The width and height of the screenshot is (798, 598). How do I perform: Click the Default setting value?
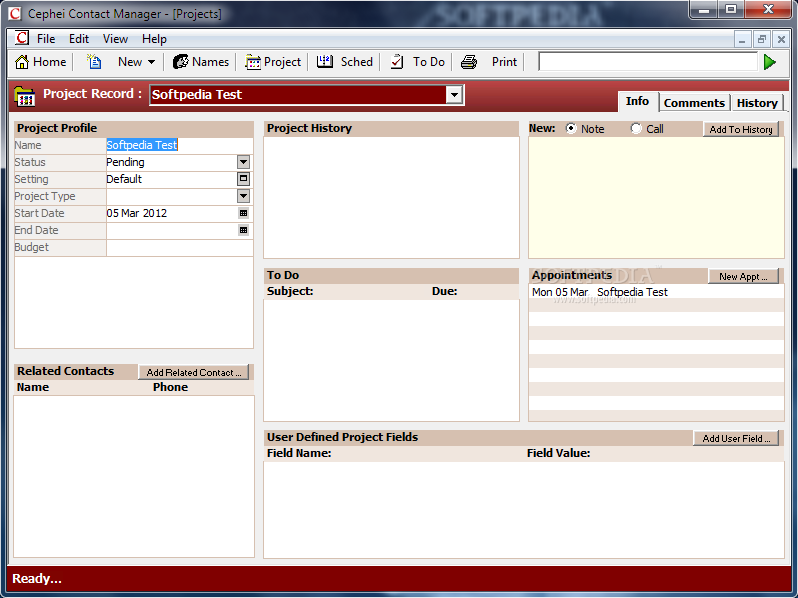click(124, 179)
